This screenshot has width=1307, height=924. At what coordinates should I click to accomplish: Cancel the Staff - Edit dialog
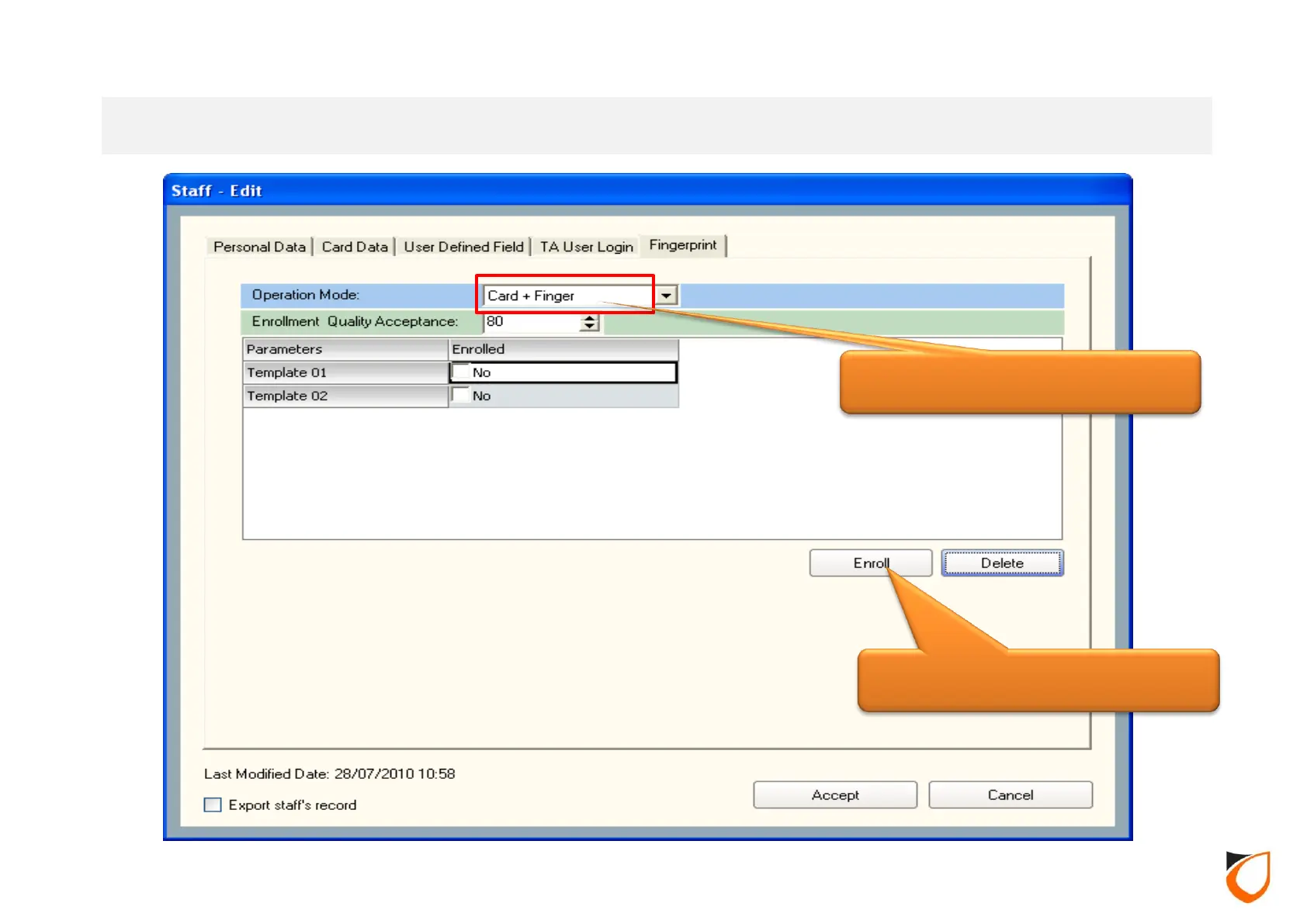point(1011,795)
